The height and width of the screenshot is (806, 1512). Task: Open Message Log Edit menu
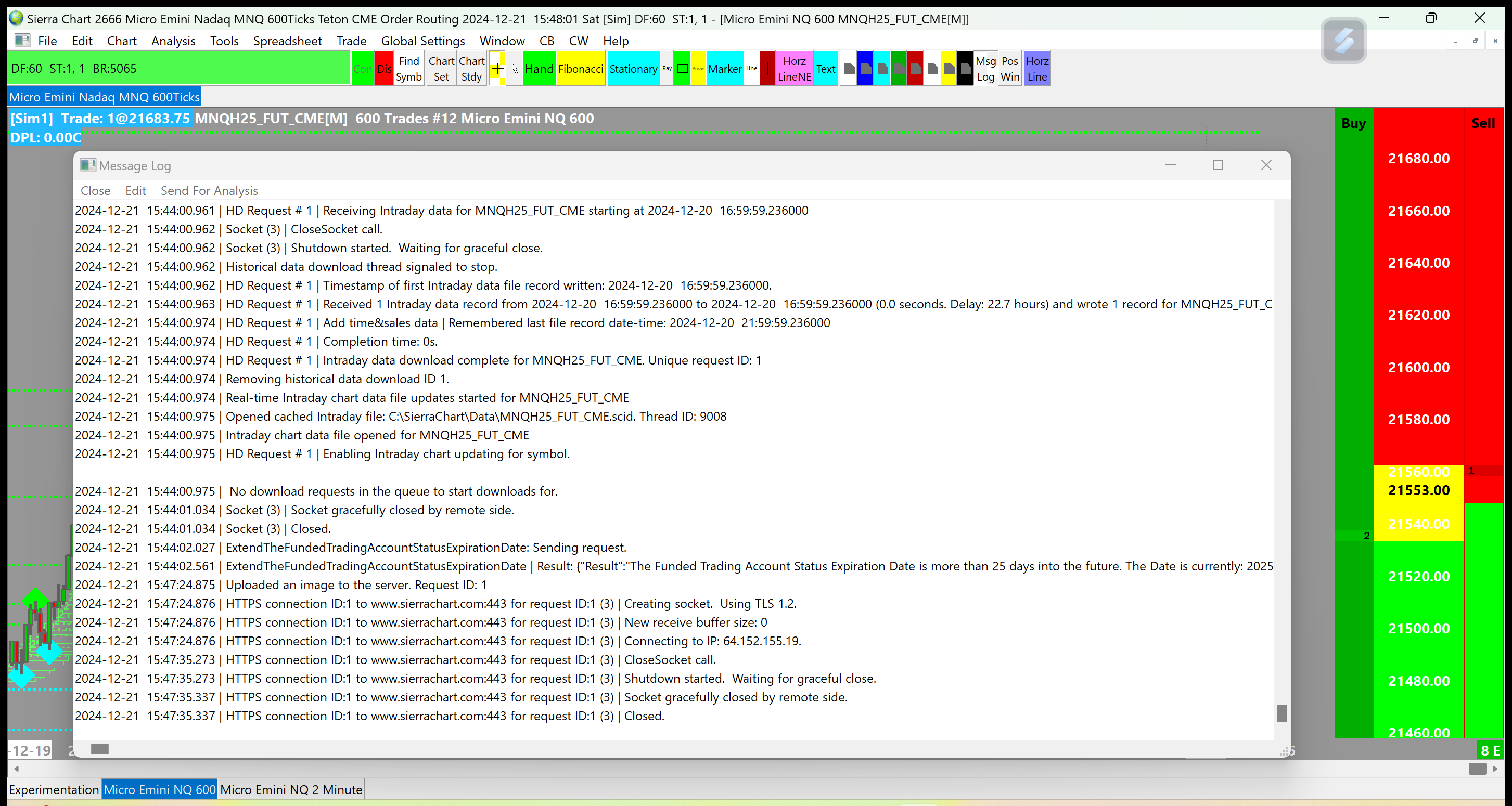[135, 191]
